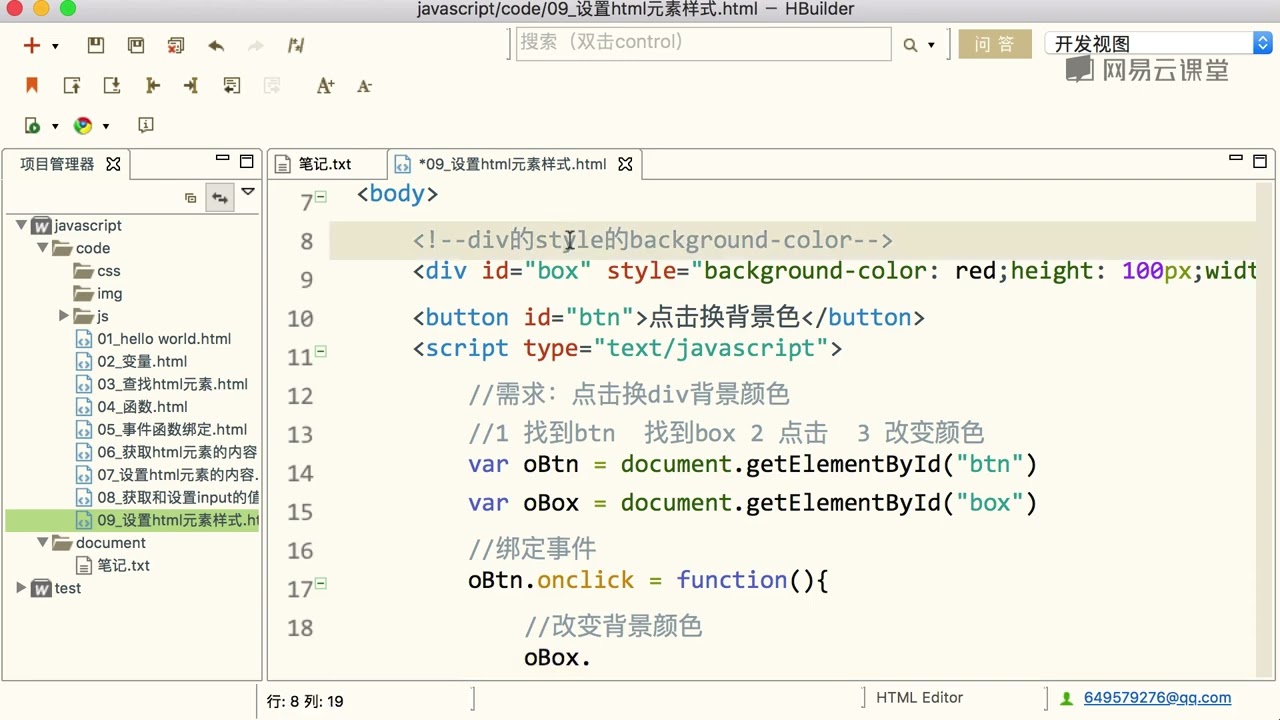The image size is (1280, 720).
Task: Maximize the editor area
Action: tap(1260, 160)
